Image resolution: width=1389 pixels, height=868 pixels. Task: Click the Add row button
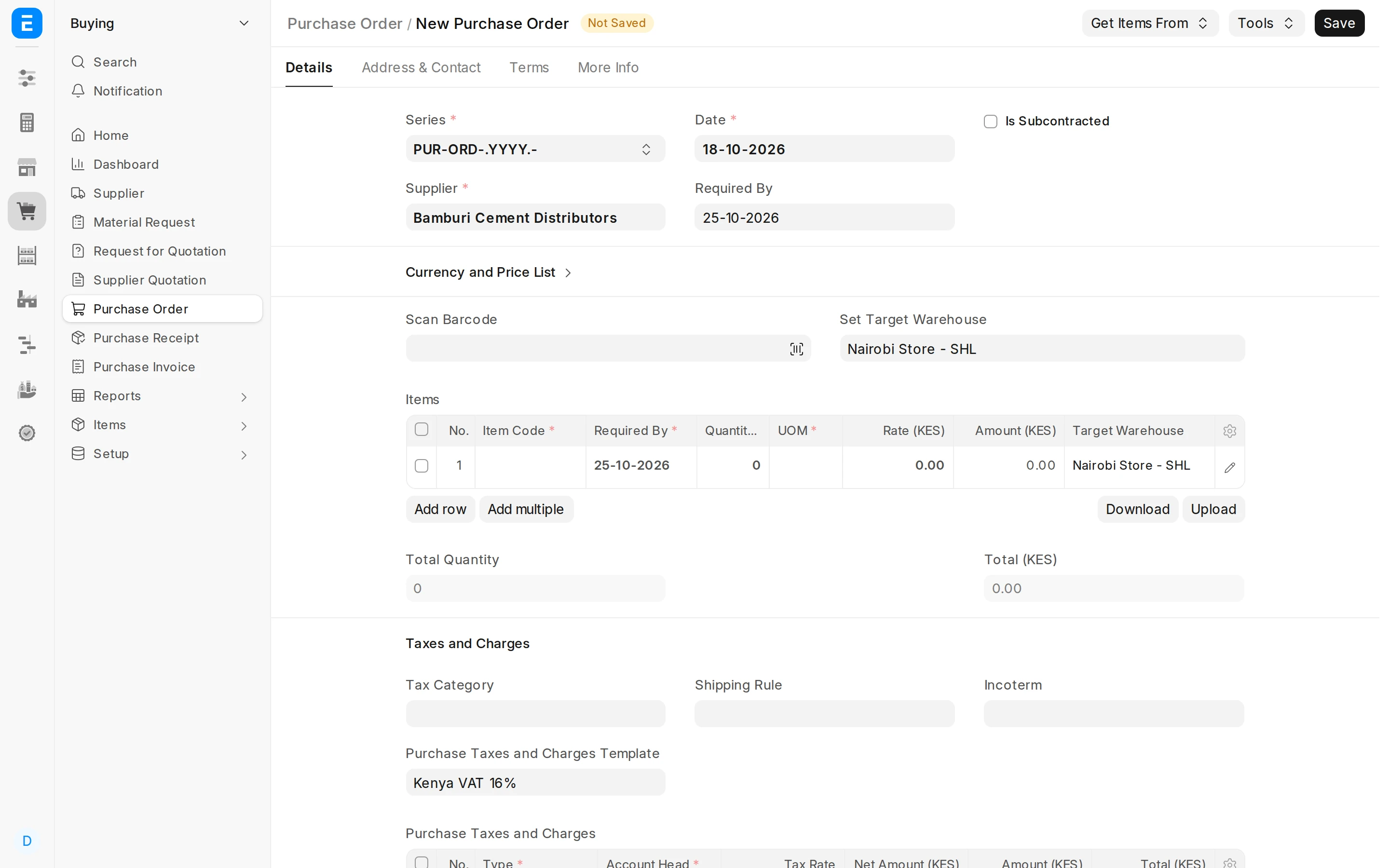click(x=440, y=509)
